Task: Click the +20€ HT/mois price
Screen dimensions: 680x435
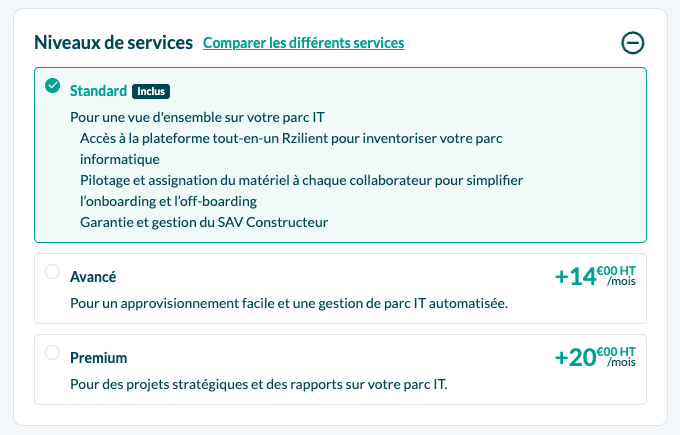Action: pyautogui.click(x=595, y=357)
